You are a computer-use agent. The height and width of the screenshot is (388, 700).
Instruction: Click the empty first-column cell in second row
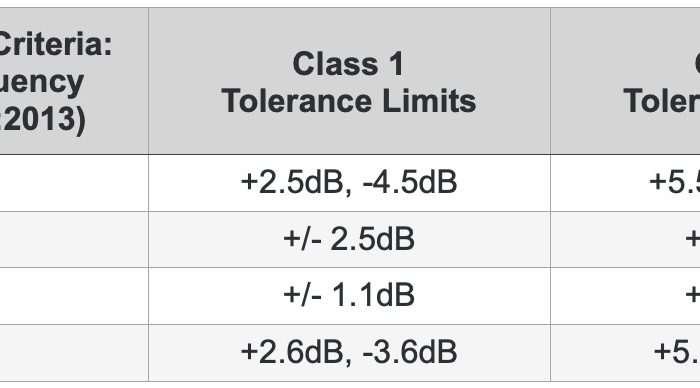click(x=74, y=240)
